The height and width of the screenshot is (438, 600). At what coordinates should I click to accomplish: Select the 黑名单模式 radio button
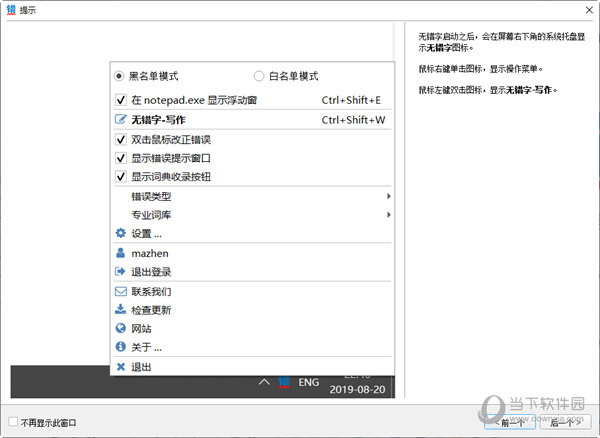[x=119, y=76]
